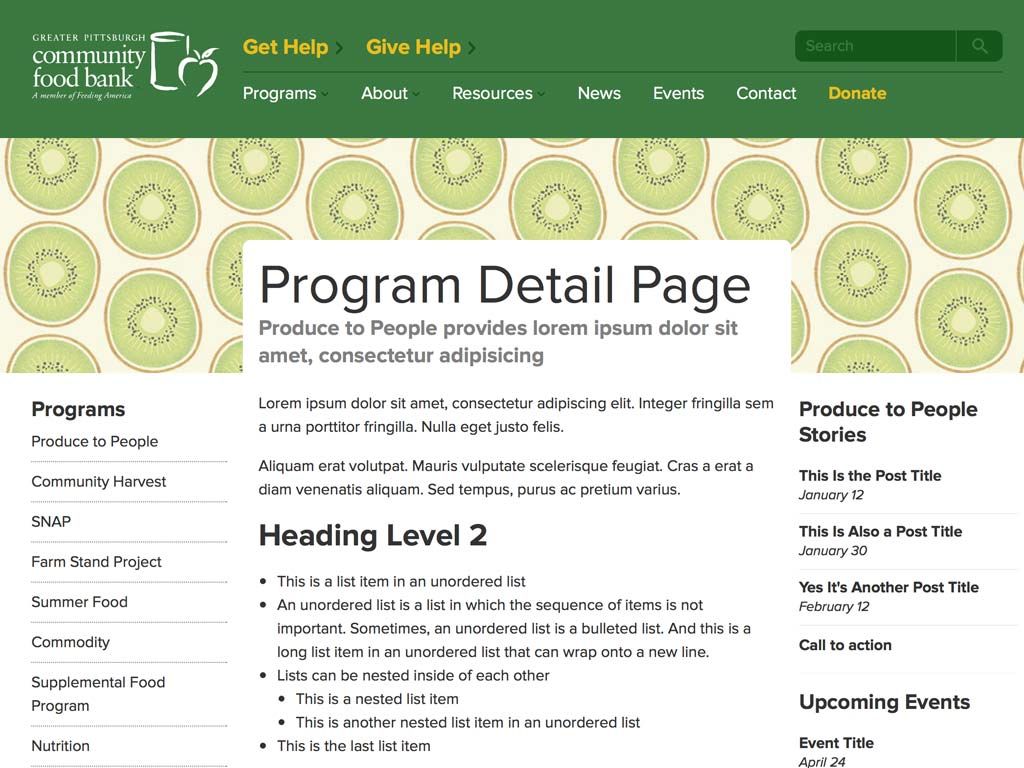Open the Farm Stand Project link
The width and height of the screenshot is (1024, 768).
(x=96, y=561)
